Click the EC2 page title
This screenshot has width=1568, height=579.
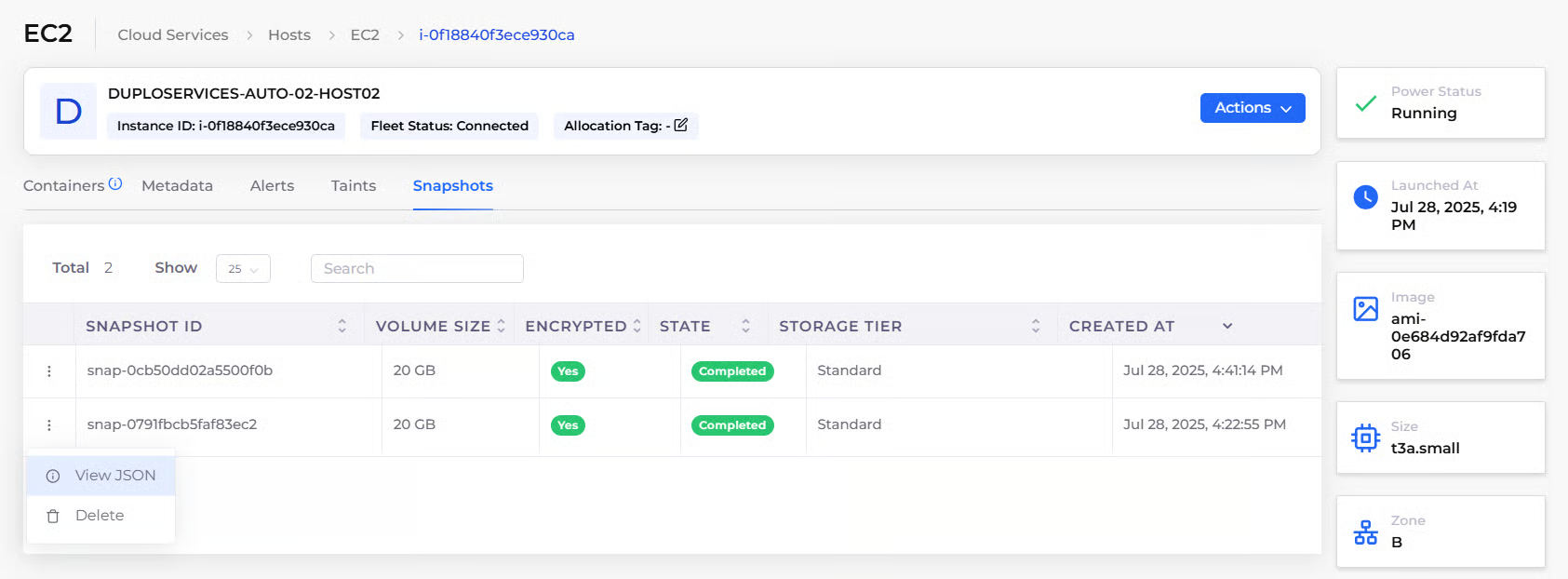click(48, 34)
